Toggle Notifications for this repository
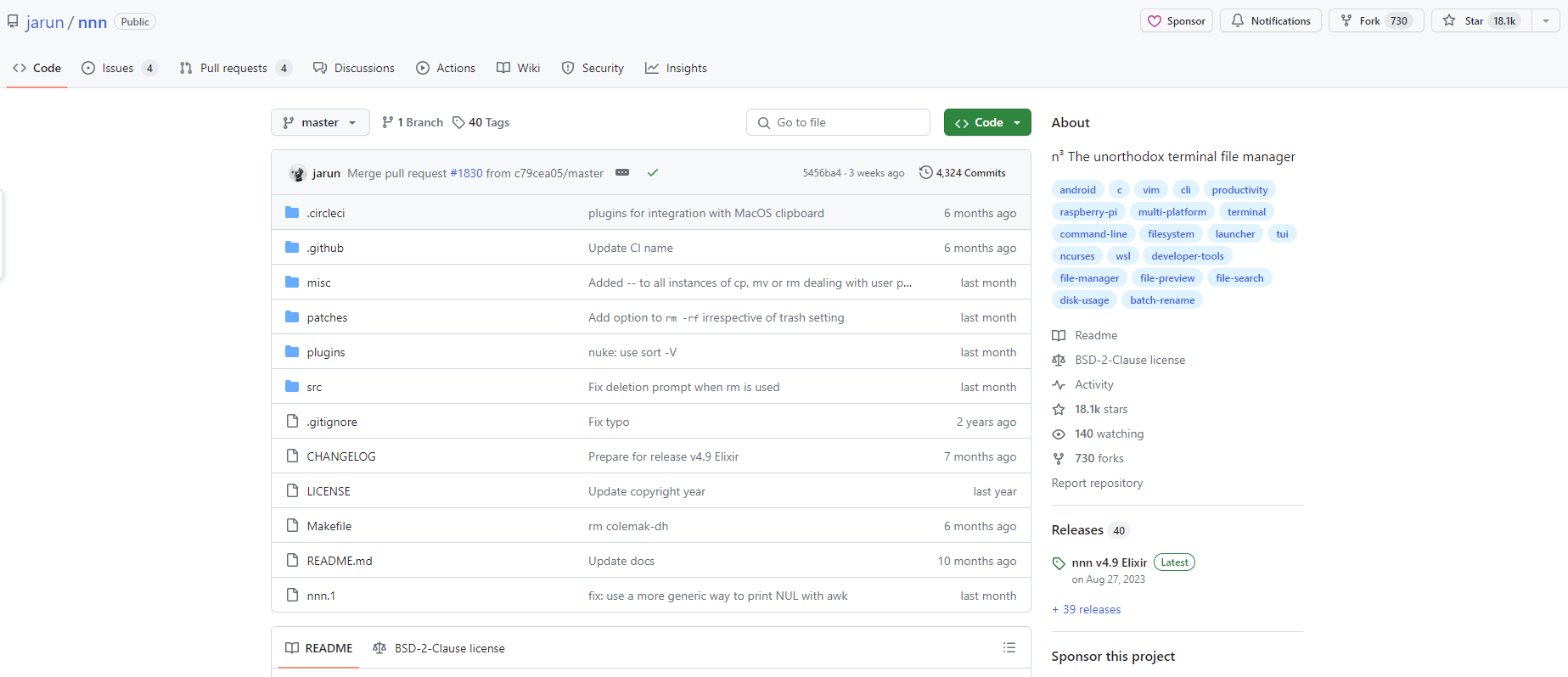Image resolution: width=1568 pixels, height=677 pixels. (x=1270, y=21)
